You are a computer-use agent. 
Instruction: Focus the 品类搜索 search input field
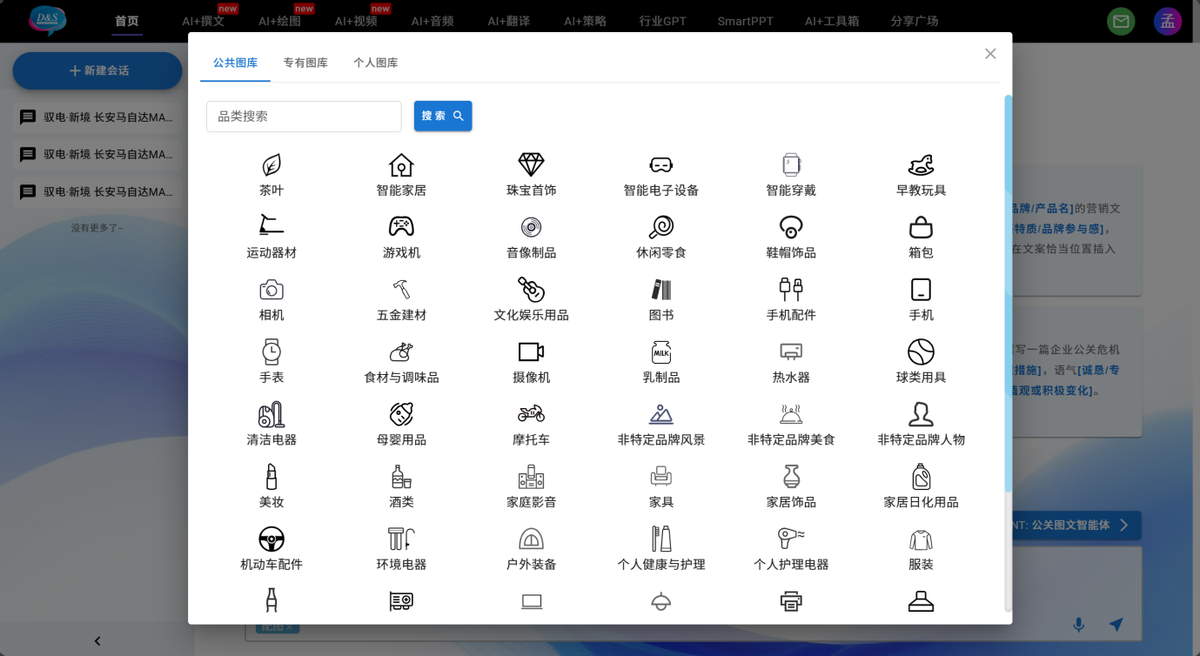pyautogui.click(x=303, y=116)
